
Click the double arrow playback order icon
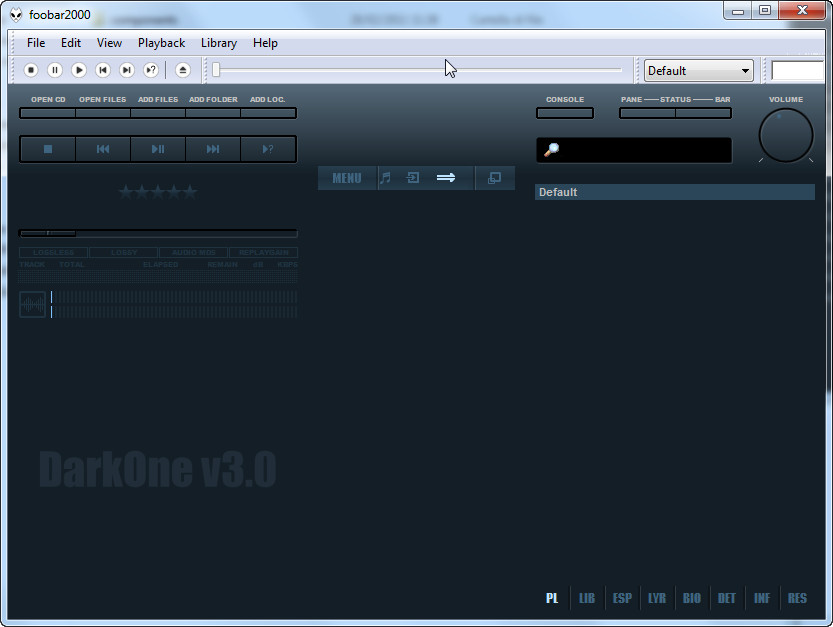tap(446, 177)
